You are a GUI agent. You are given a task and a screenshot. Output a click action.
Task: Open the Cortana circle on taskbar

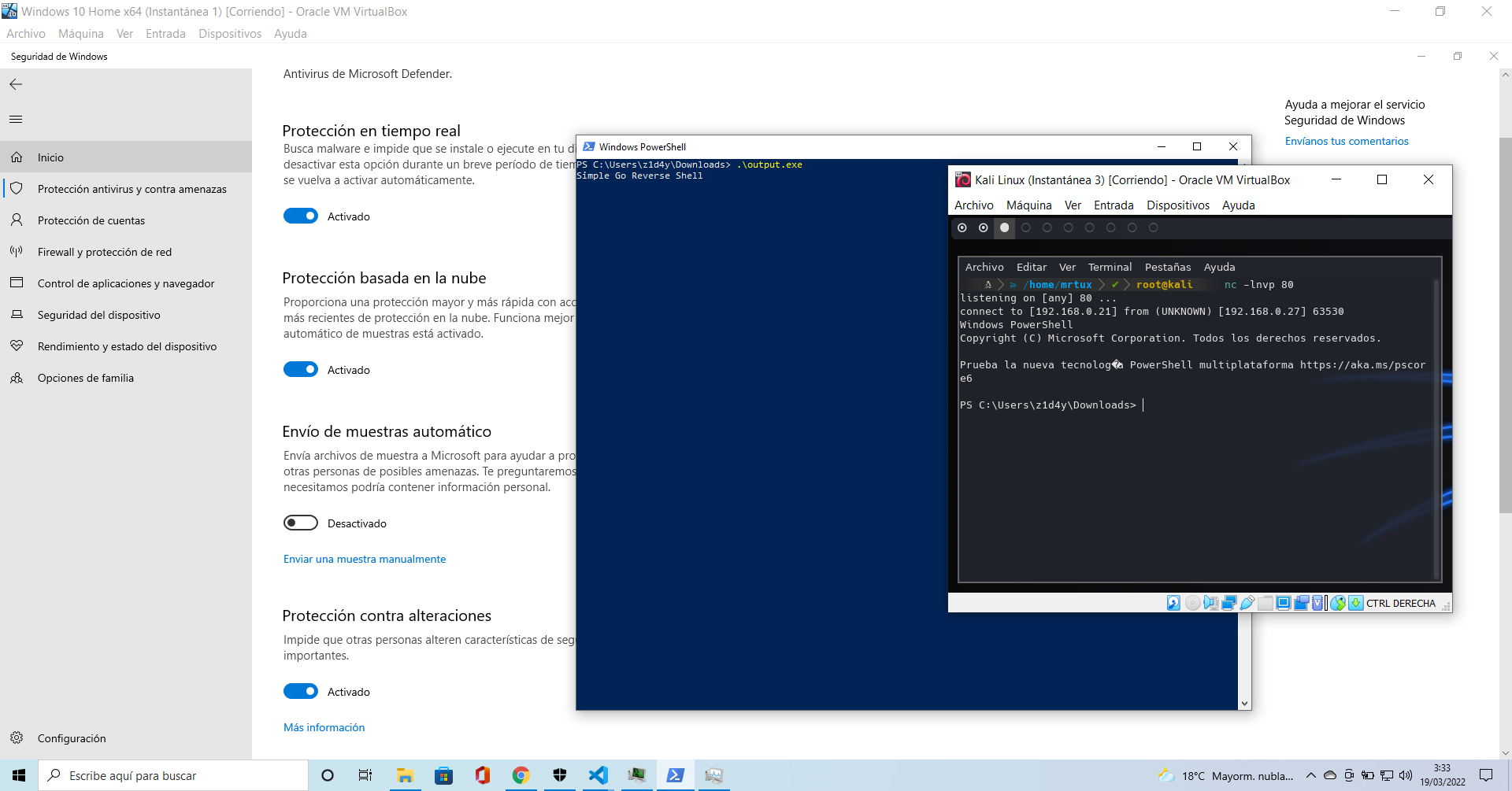click(328, 775)
